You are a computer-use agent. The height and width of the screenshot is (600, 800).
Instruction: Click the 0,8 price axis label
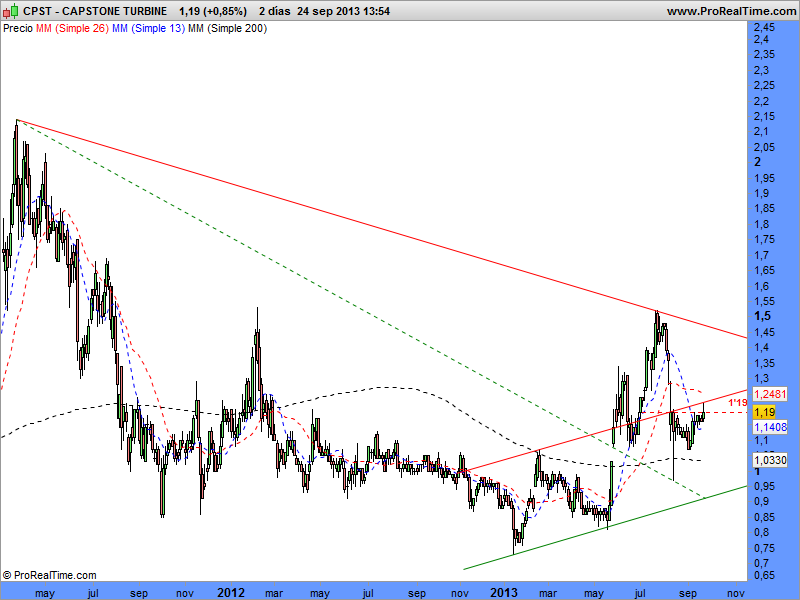coord(761,532)
